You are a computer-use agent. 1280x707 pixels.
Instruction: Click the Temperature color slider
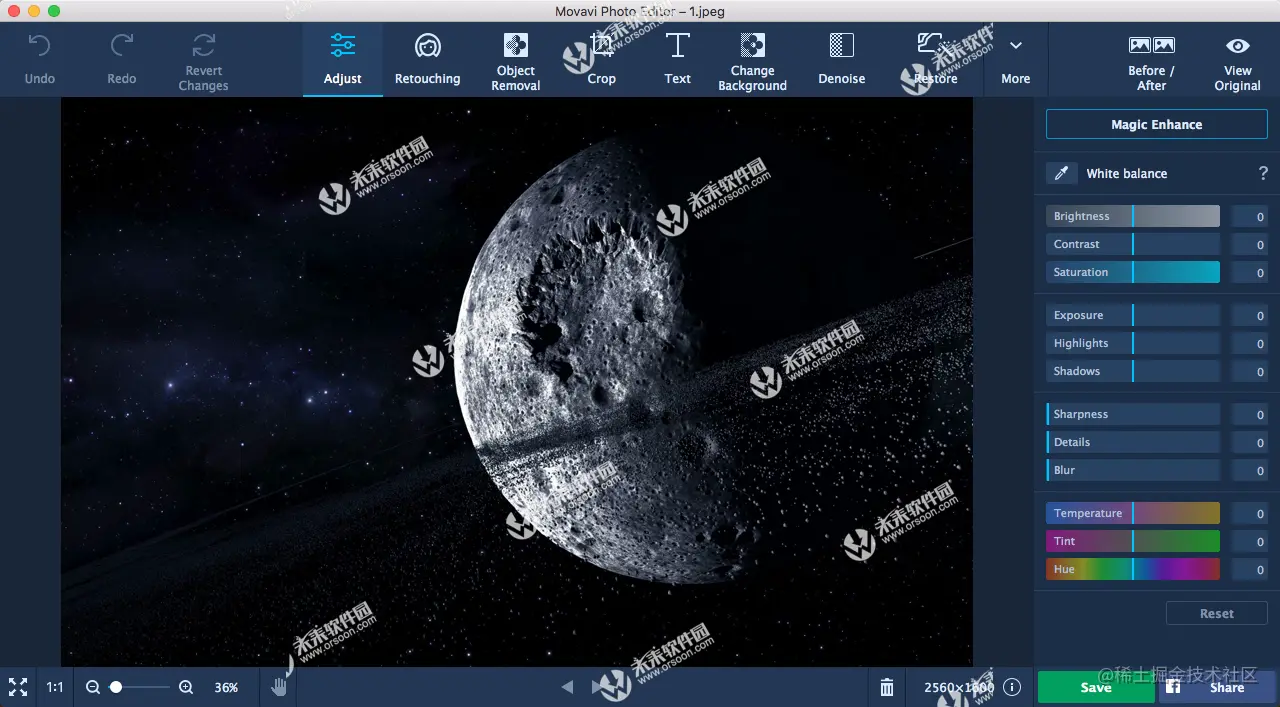tap(1133, 513)
